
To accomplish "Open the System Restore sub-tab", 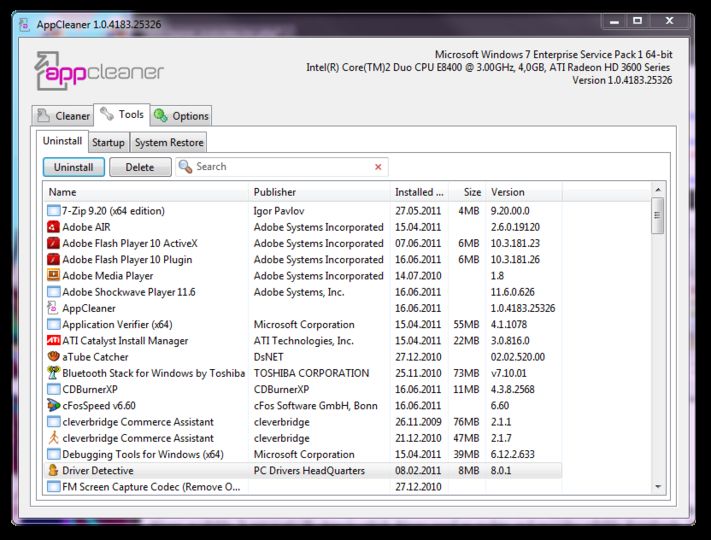I will (169, 142).
